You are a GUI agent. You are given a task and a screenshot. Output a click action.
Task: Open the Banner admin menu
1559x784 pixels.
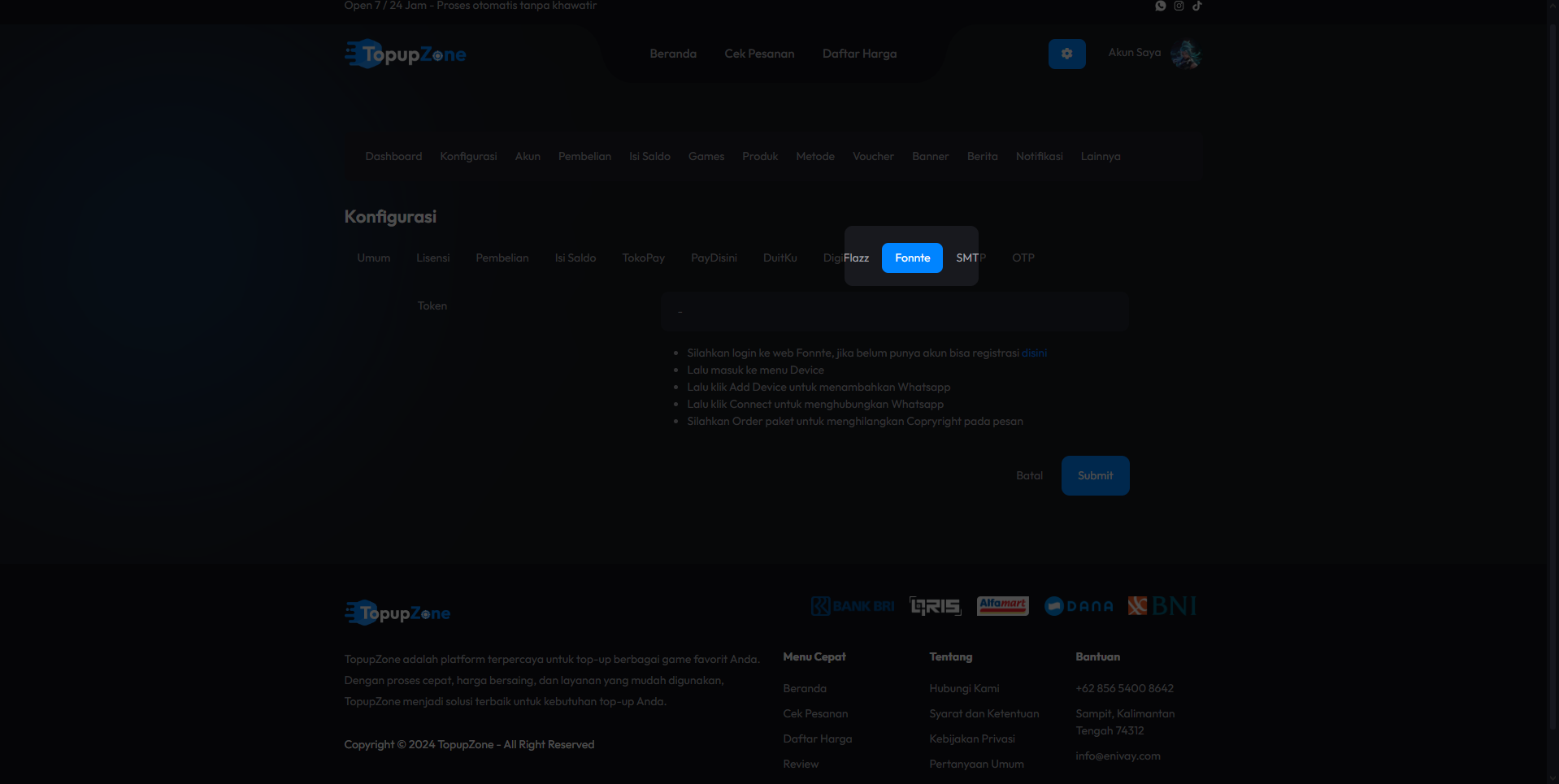pyautogui.click(x=930, y=156)
